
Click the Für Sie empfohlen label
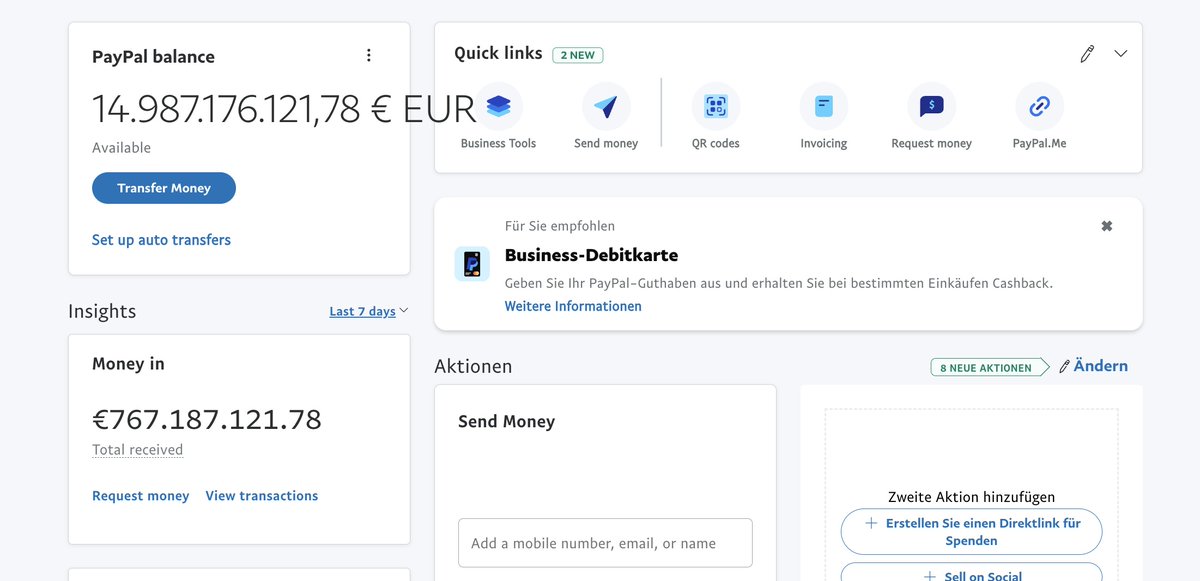[560, 226]
